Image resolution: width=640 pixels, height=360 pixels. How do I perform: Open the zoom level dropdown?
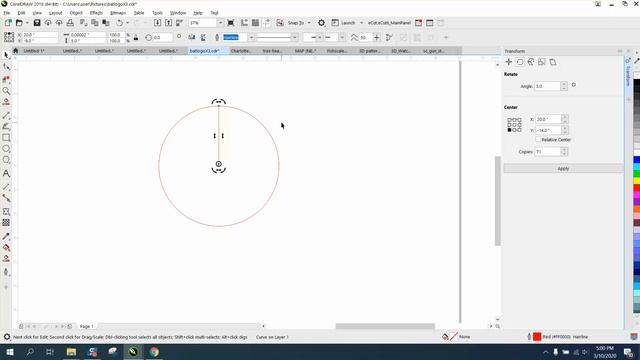click(220, 23)
